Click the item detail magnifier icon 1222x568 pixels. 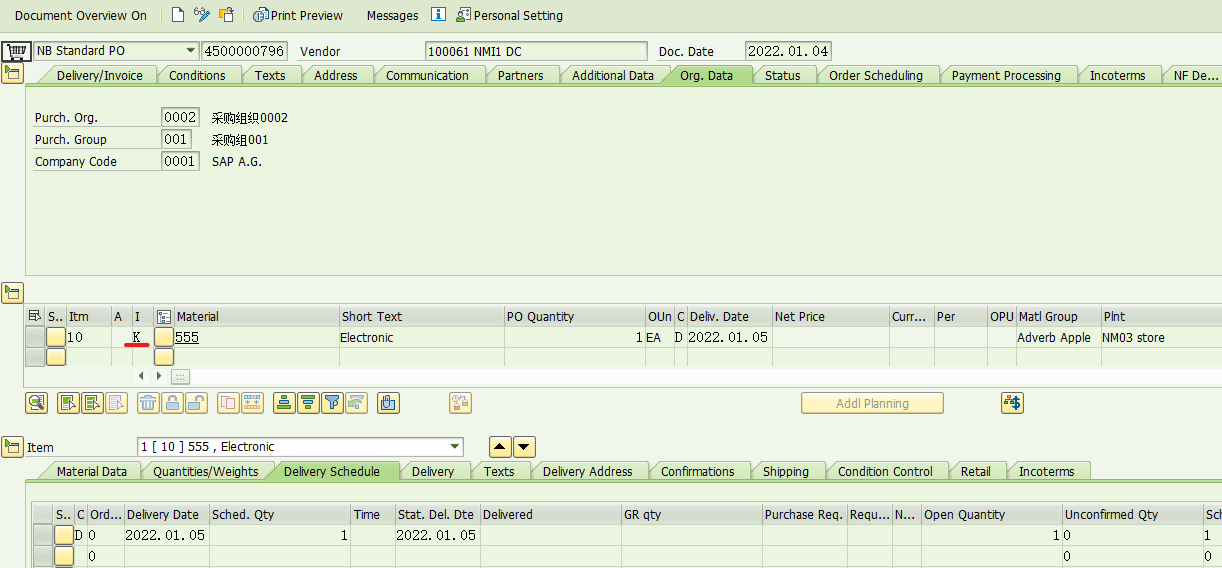click(x=37, y=403)
